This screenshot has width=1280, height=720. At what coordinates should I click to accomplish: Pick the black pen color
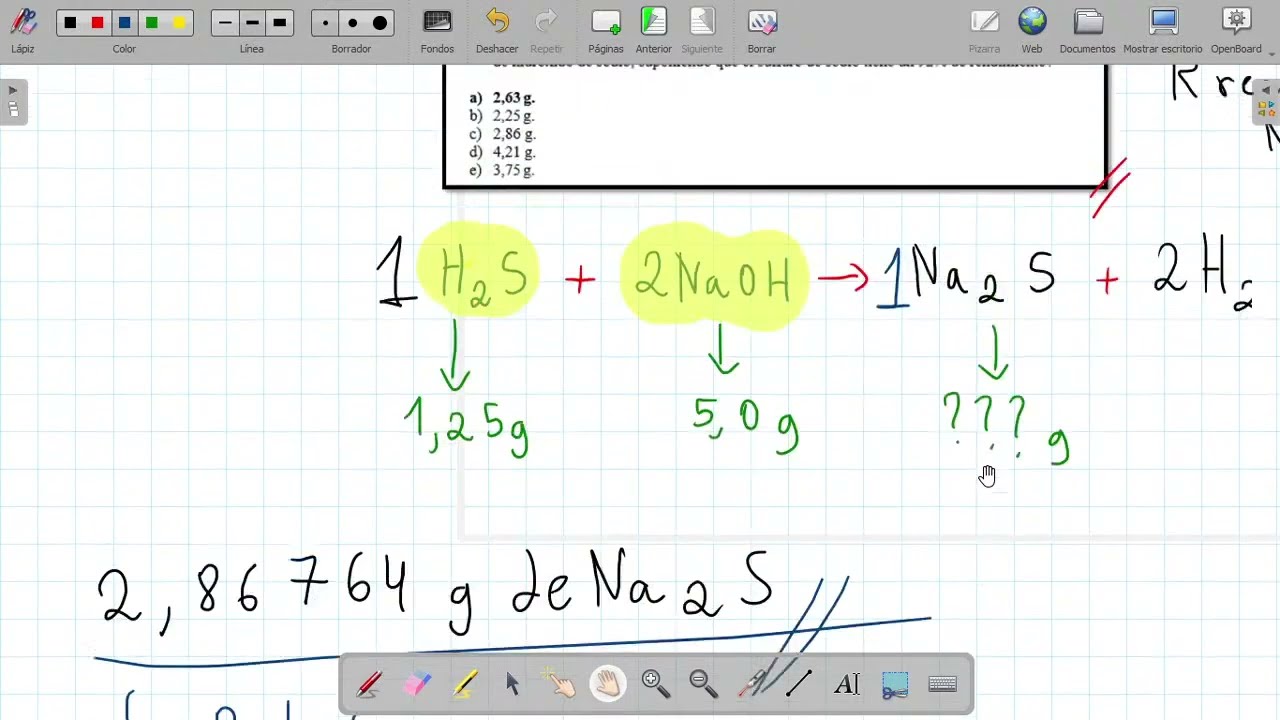(70, 23)
